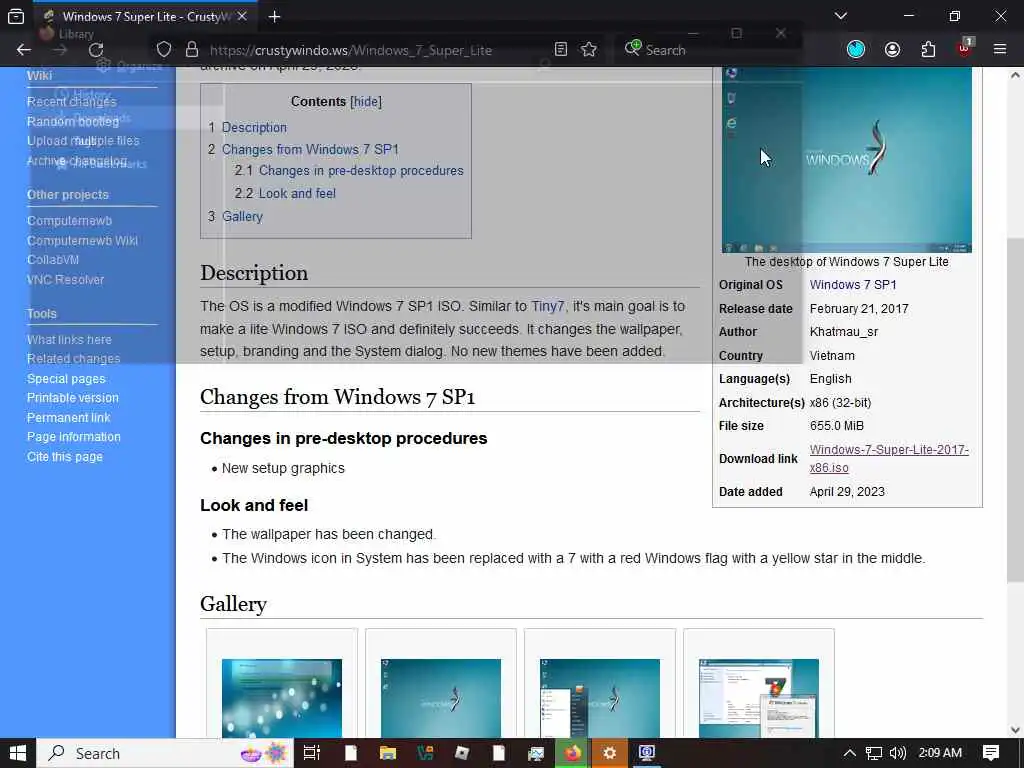Open the notification center icon
This screenshot has width=1024, height=768.
click(991, 753)
